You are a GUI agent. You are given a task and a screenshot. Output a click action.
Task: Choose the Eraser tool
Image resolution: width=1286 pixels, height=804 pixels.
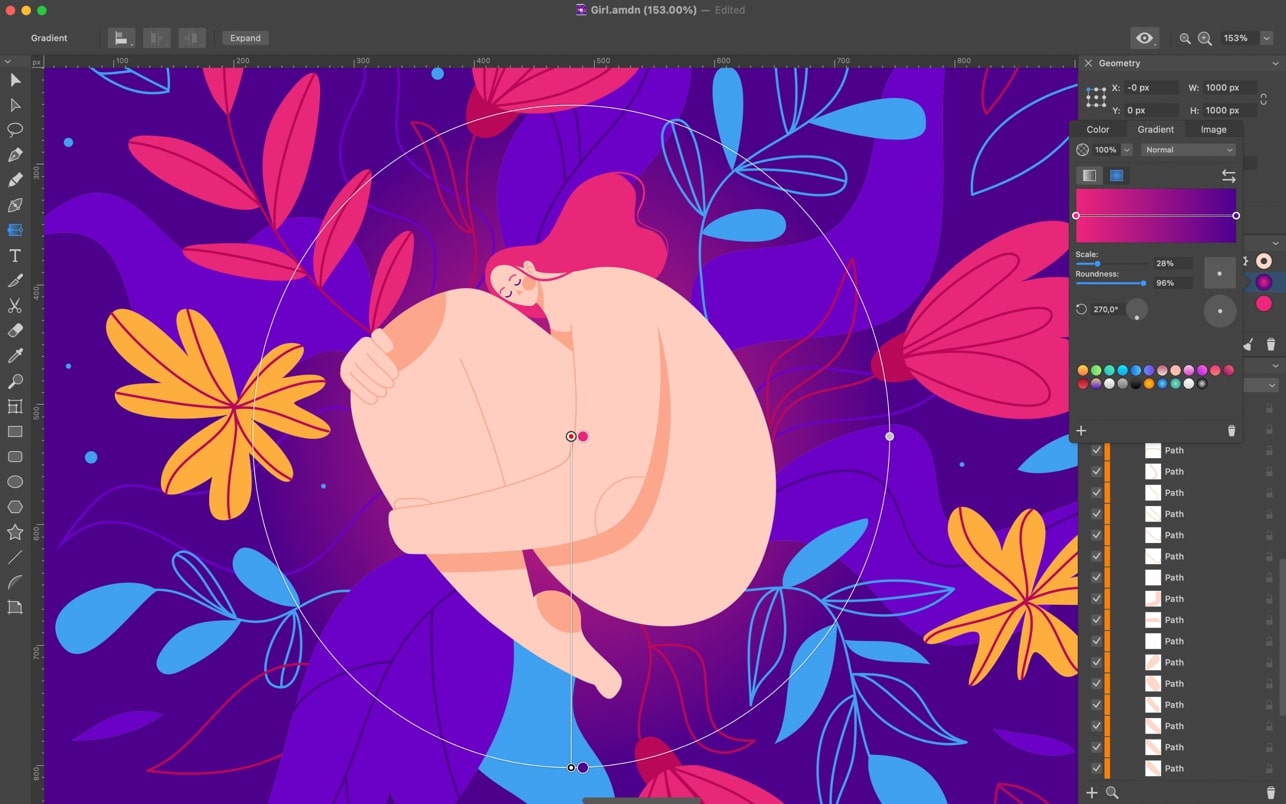tap(15, 331)
